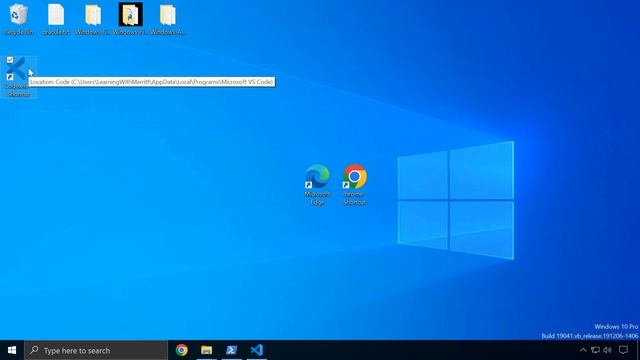
Task: Select the plain Windows folder beside the text document
Action: [x=93, y=19]
